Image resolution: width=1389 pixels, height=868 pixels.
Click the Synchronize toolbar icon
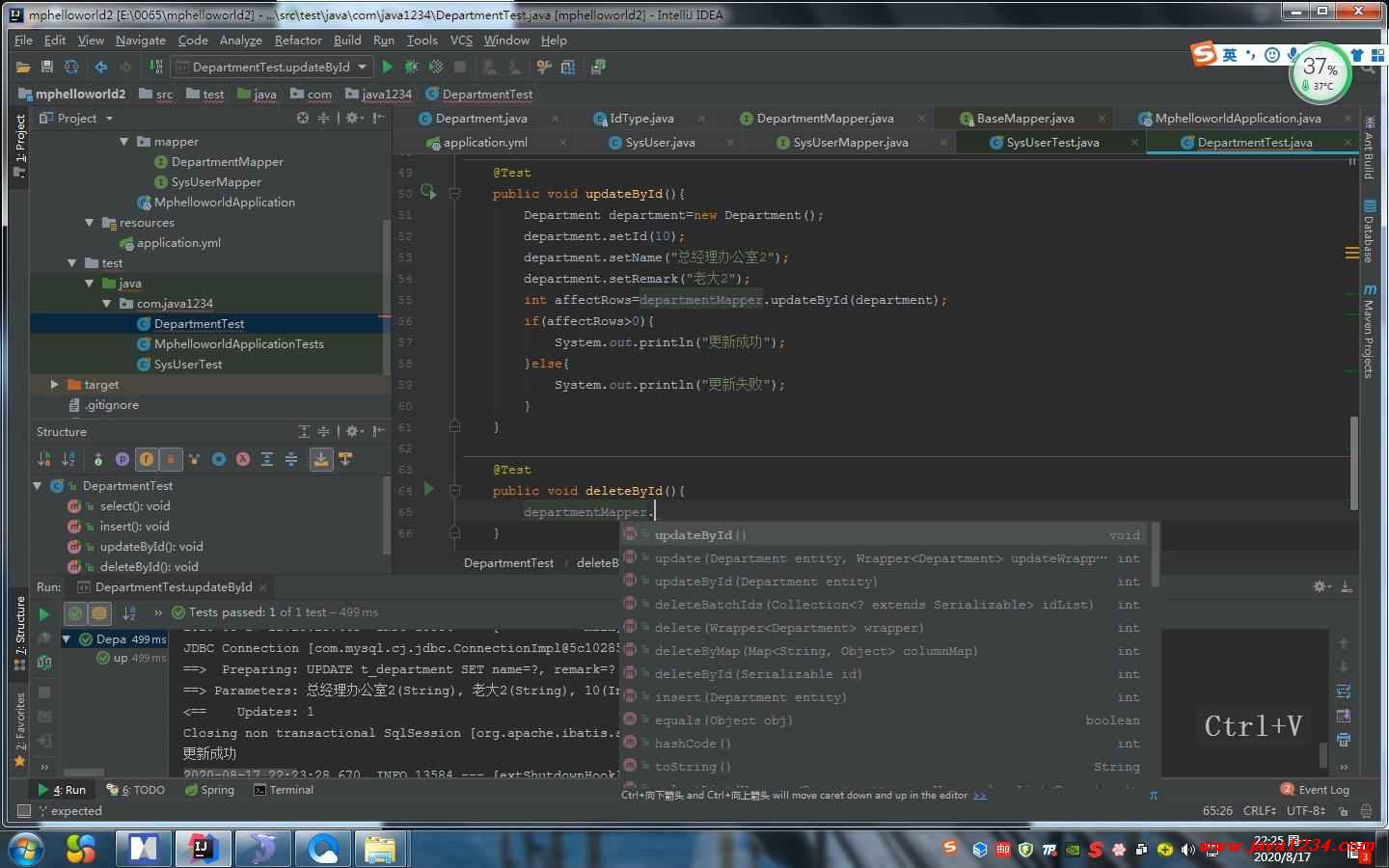70,67
